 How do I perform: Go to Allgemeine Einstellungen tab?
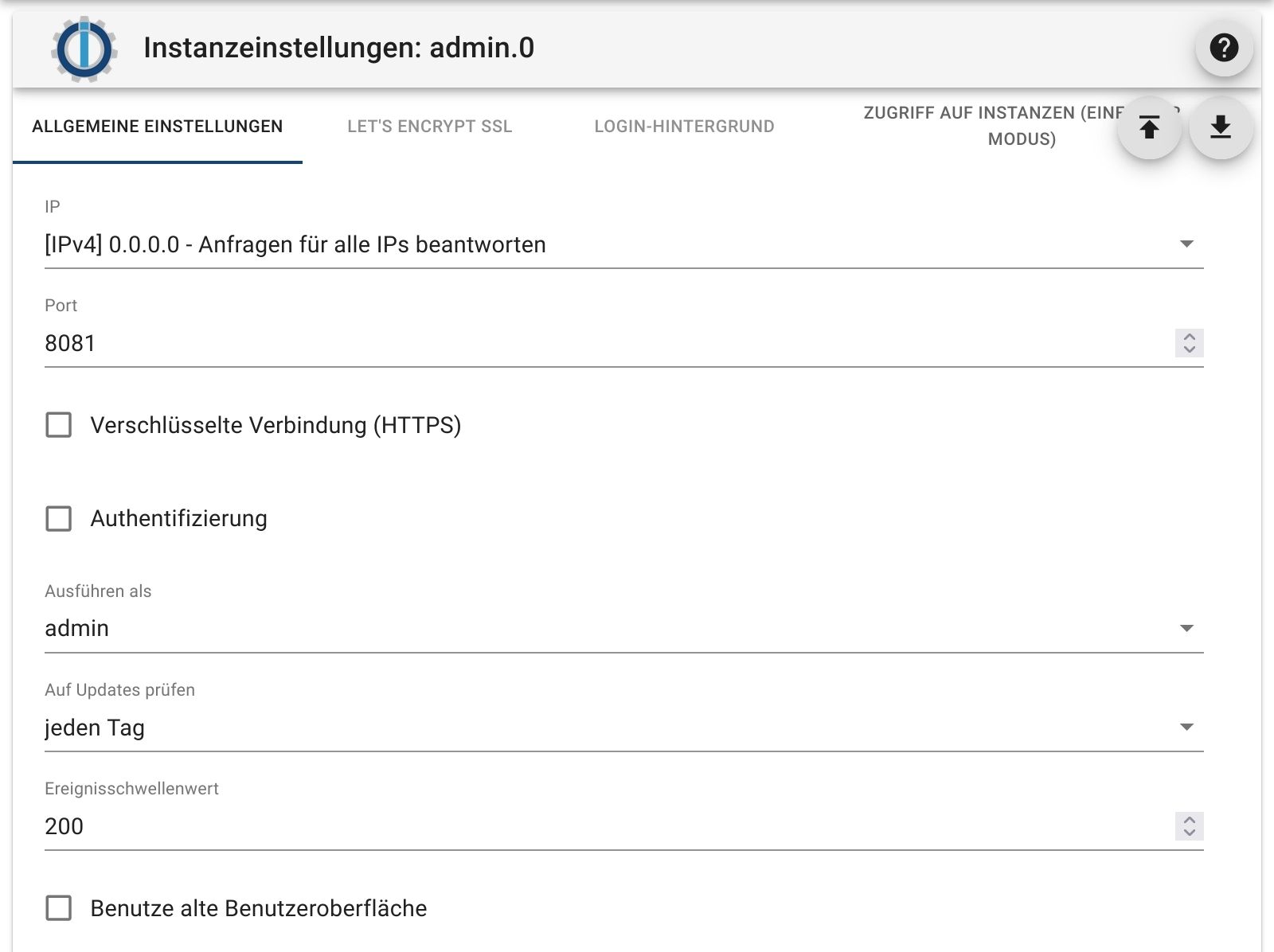click(158, 127)
